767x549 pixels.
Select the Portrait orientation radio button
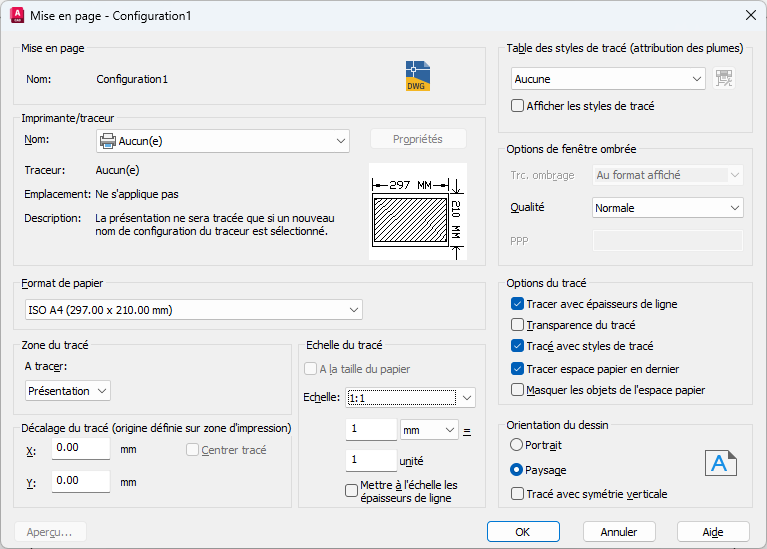pyautogui.click(x=516, y=444)
